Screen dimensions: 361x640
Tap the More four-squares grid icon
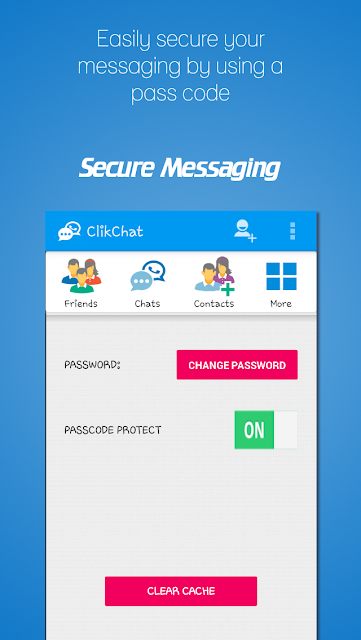(x=281, y=276)
